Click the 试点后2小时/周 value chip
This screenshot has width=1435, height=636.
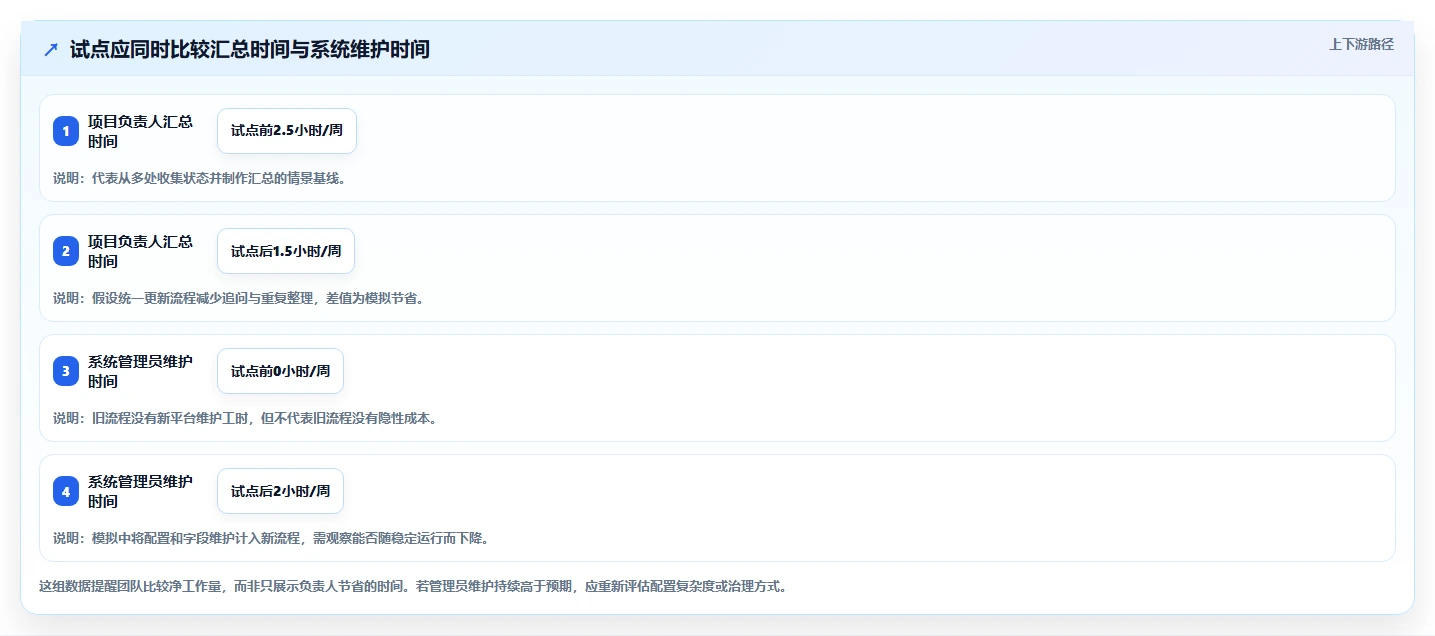[280, 491]
